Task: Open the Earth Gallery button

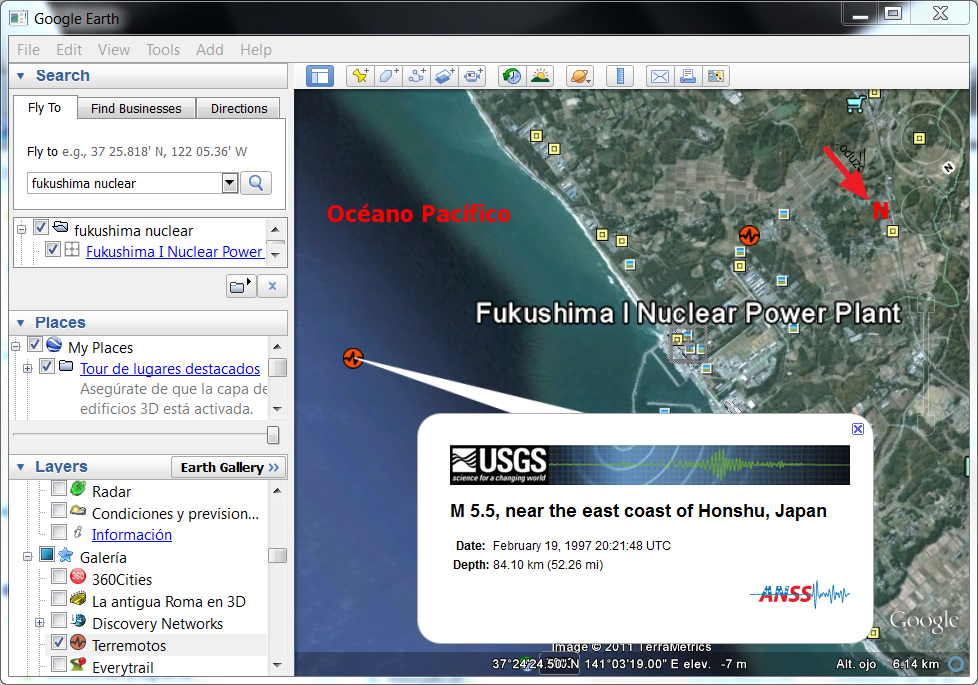Action: pyautogui.click(x=229, y=467)
